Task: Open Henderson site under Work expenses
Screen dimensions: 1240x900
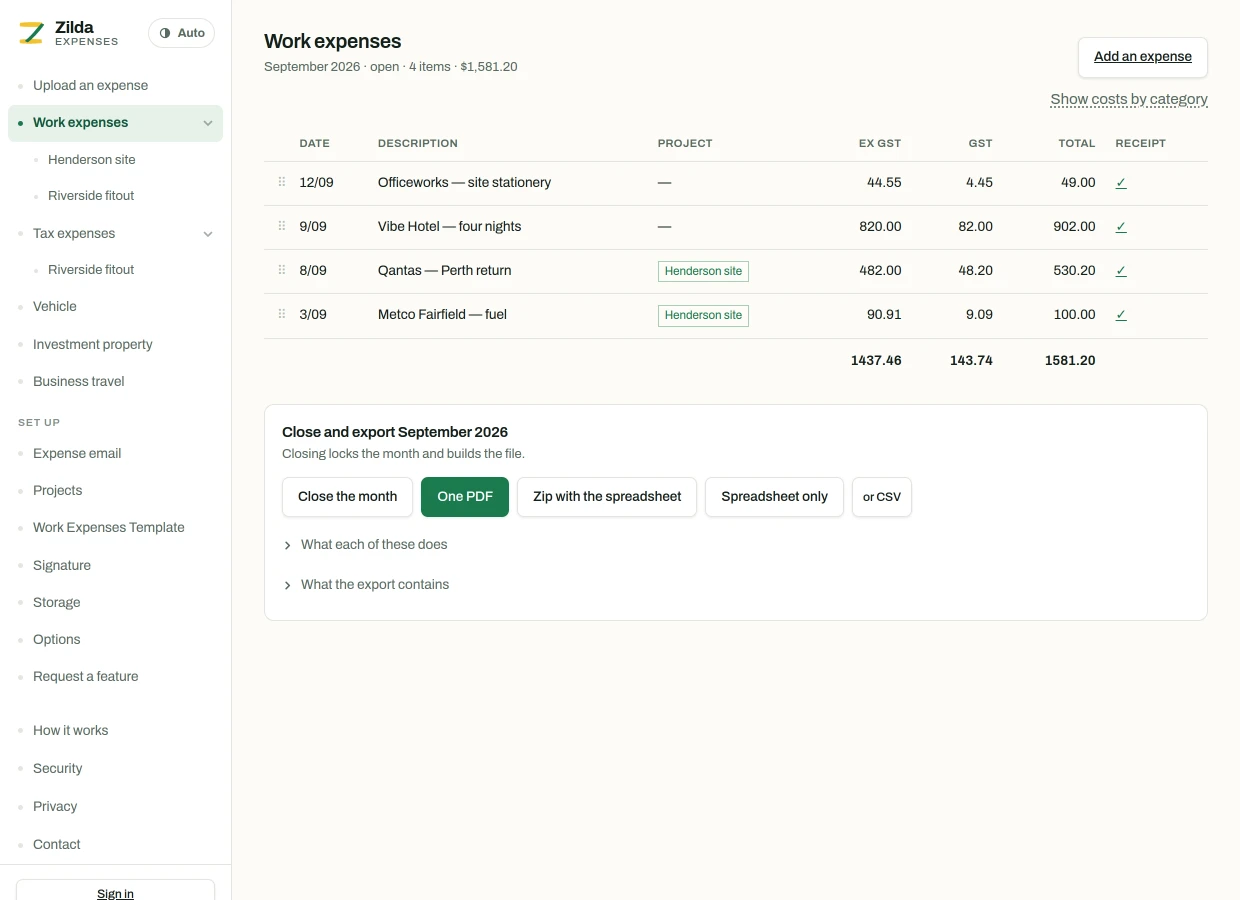Action: click(91, 159)
